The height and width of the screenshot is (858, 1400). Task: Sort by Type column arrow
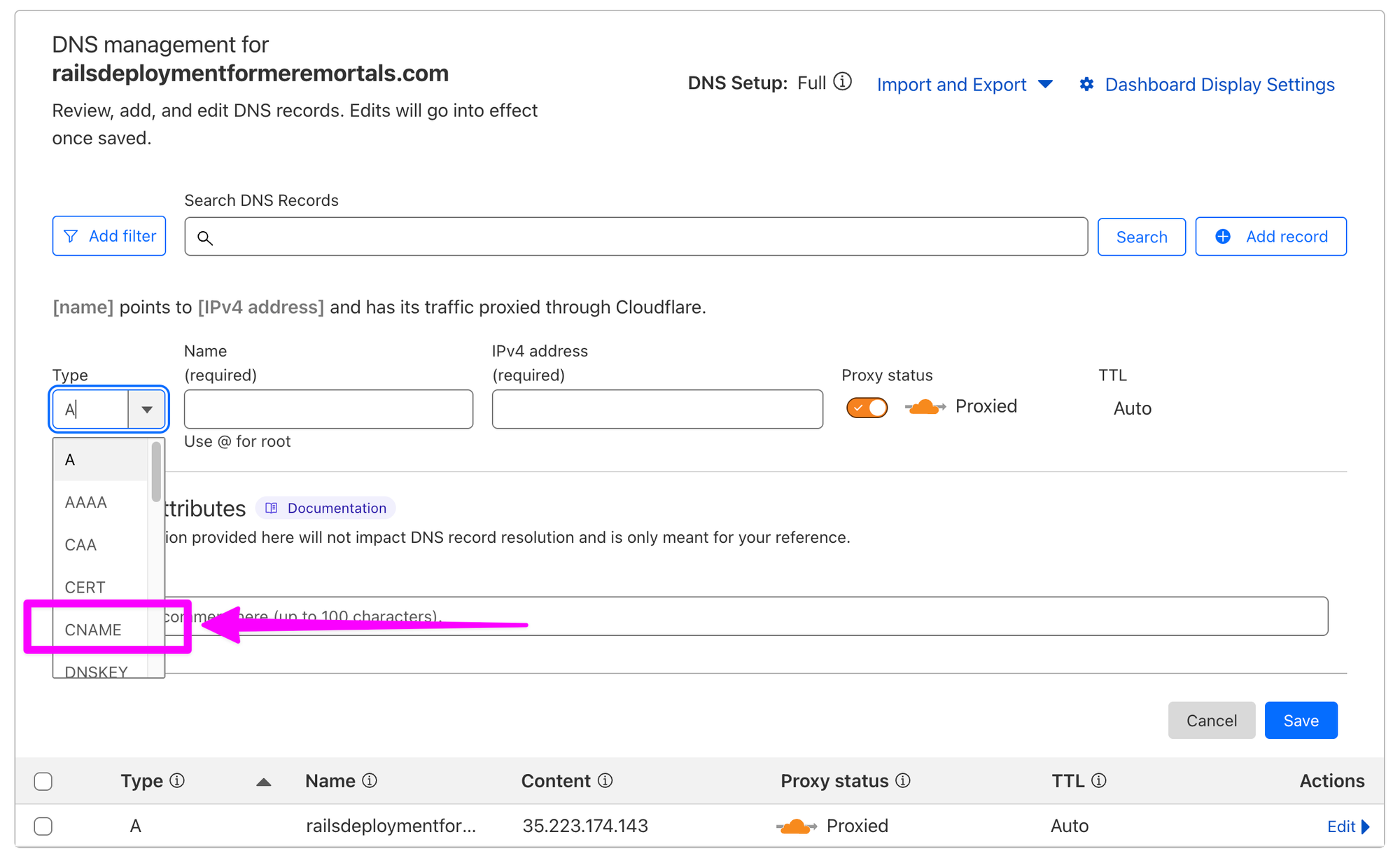point(263,782)
